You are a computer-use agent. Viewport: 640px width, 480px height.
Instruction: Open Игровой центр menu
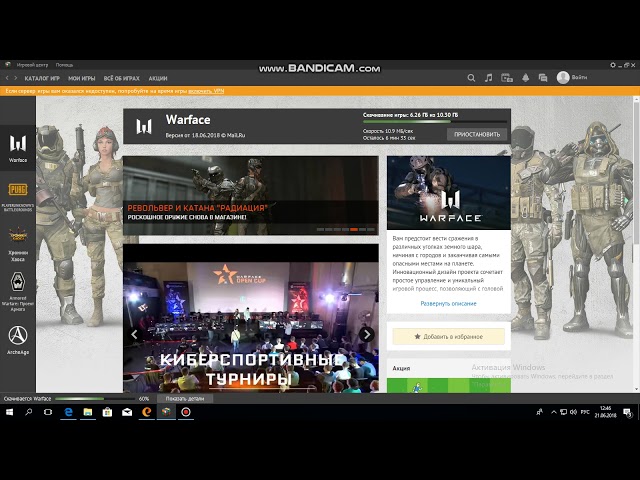coord(32,65)
